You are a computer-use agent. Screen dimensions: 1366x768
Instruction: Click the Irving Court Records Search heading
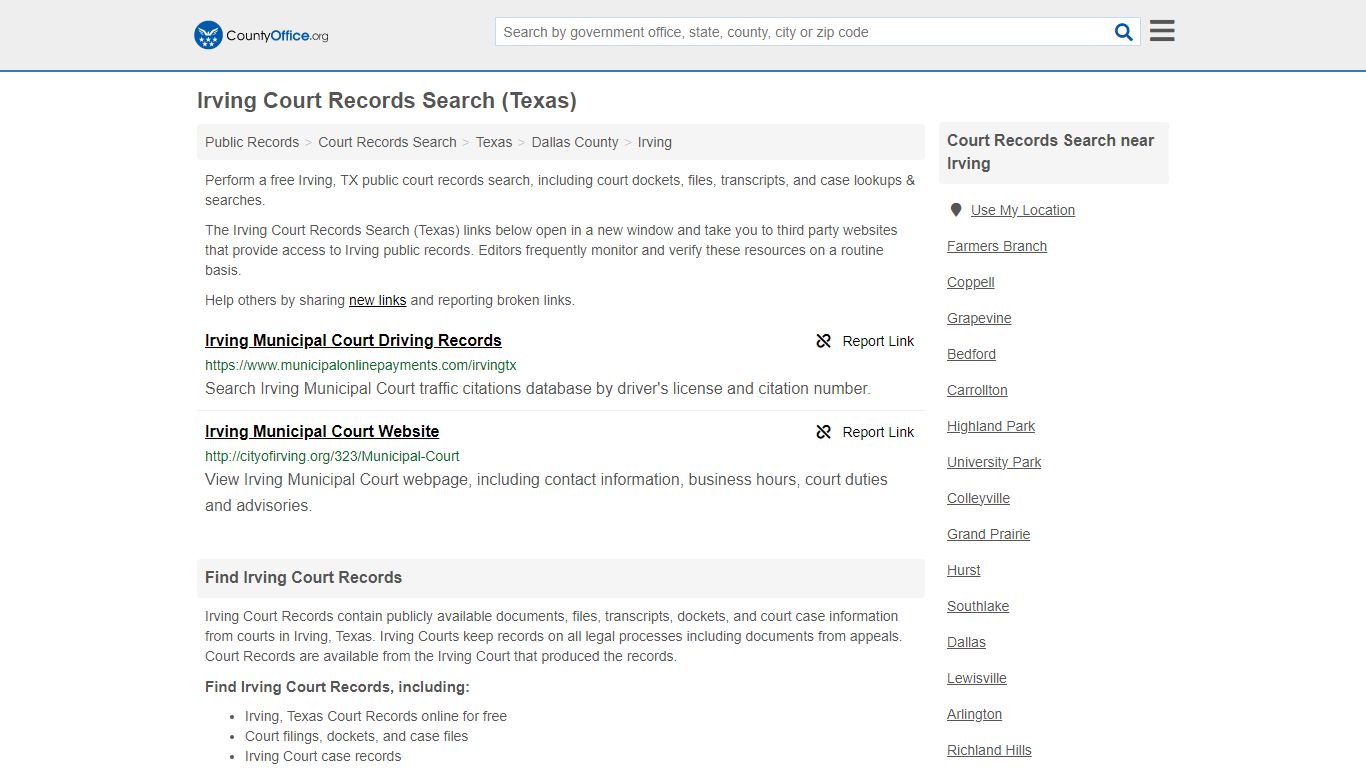pyautogui.click(x=387, y=101)
